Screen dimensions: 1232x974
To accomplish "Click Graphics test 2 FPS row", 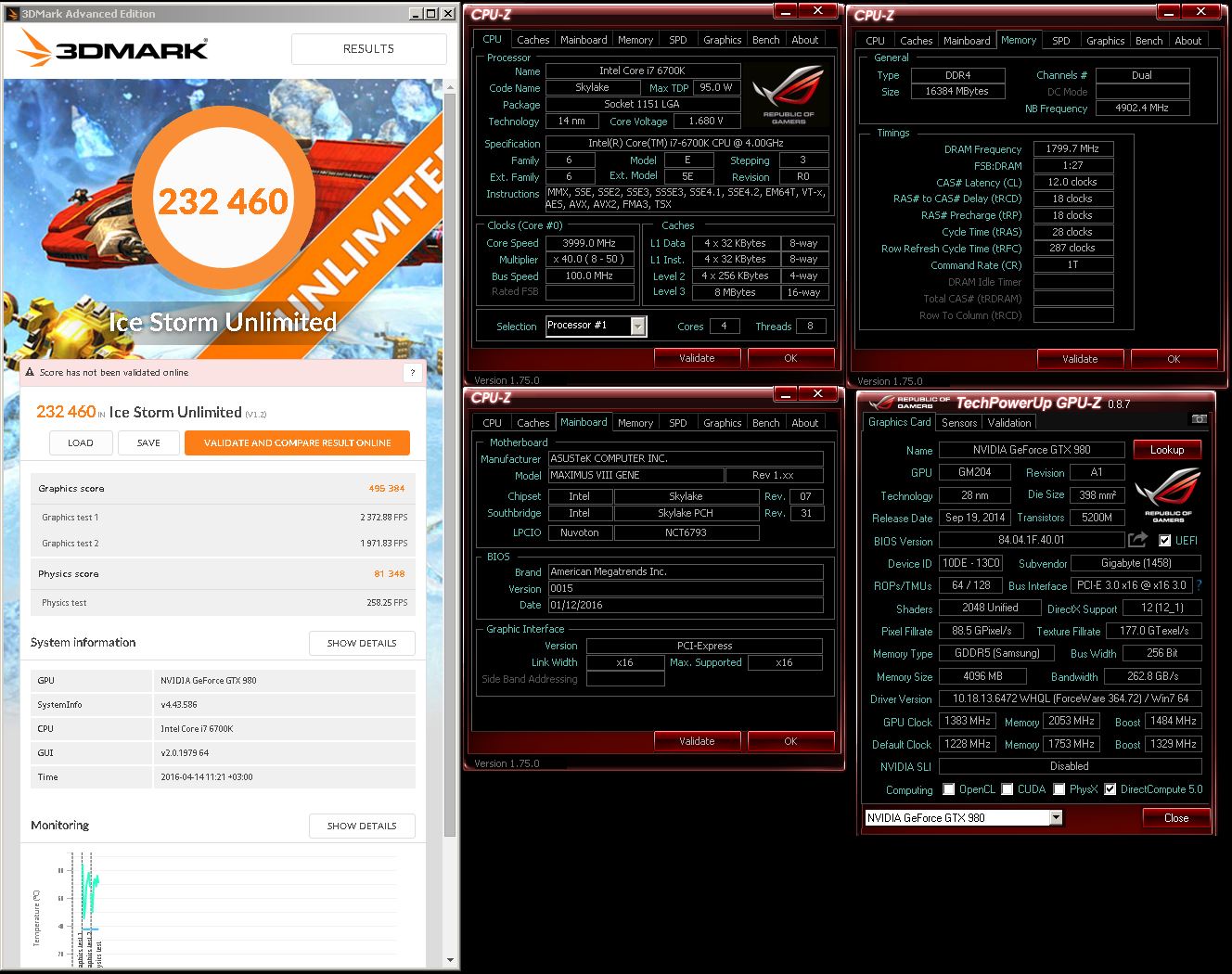I will click(x=223, y=544).
